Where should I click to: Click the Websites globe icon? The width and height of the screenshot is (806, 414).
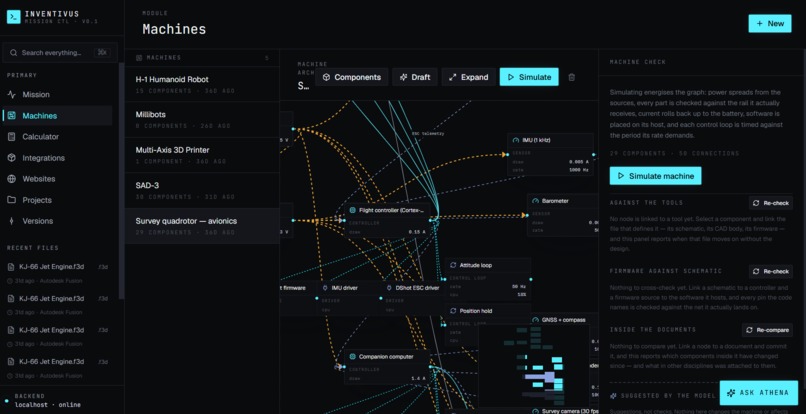point(12,179)
